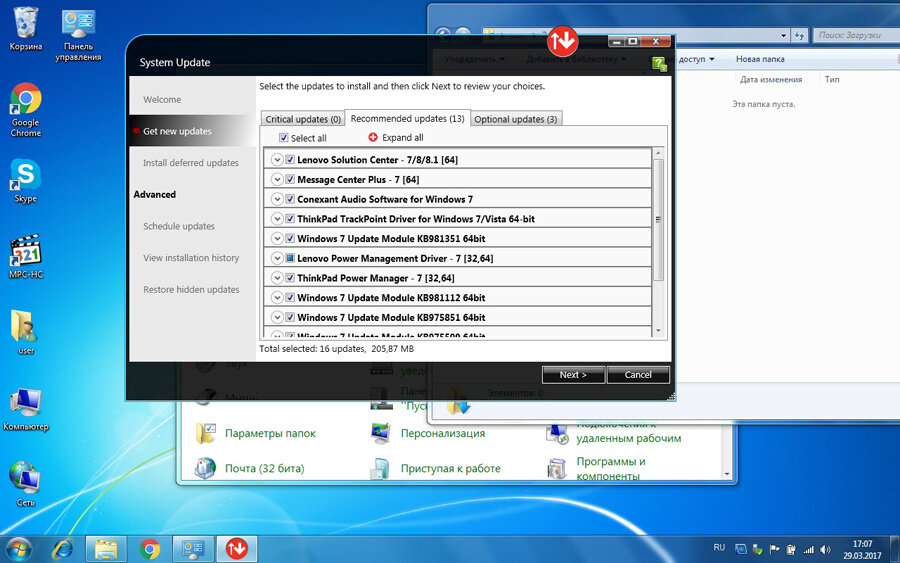Click the Action Center flag tray icon

(x=774, y=549)
